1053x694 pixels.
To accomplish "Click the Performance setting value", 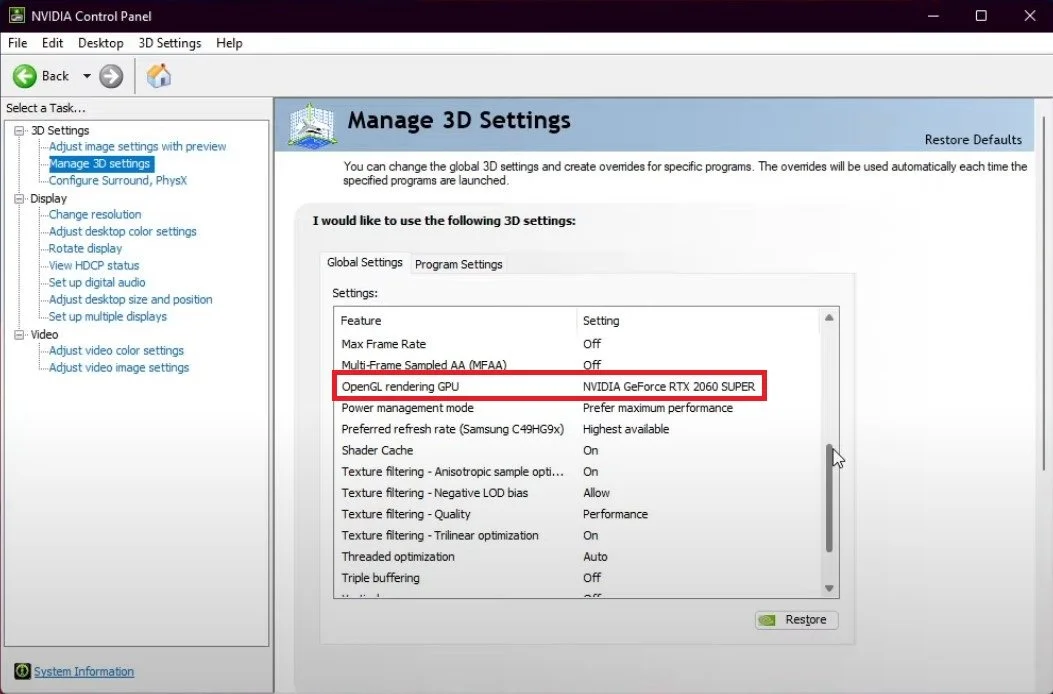I will (615, 514).
